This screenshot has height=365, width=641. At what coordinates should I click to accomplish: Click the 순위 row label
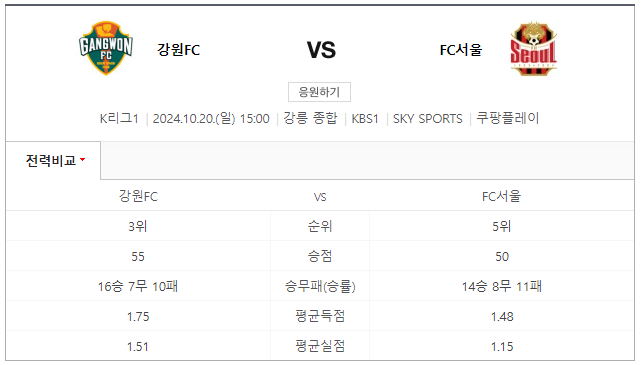point(320,226)
